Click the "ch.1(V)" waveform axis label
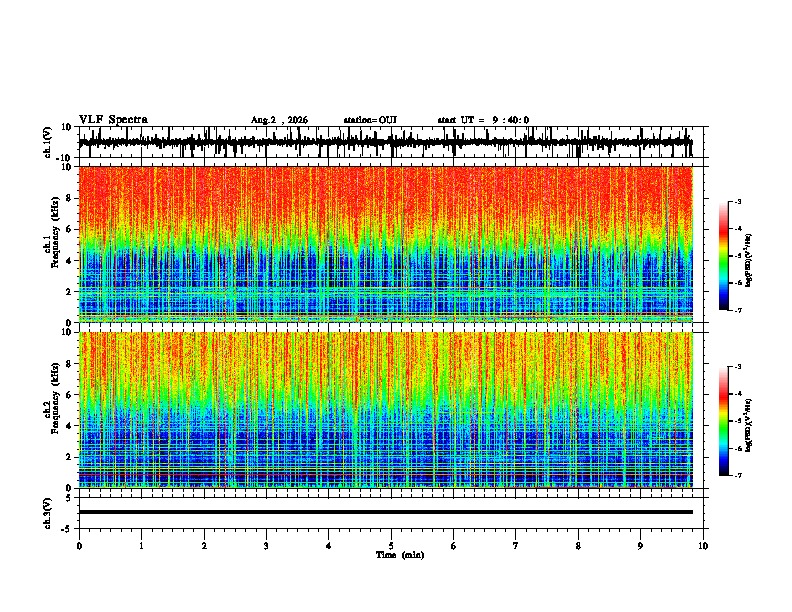Screen dimensions: 792x612 [x=48, y=142]
